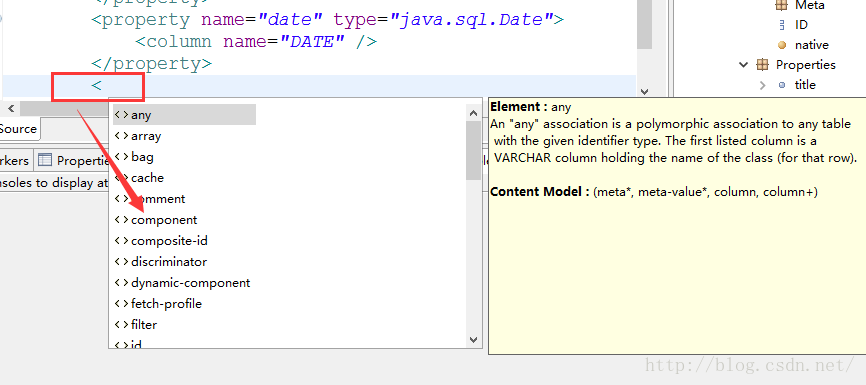Select 'title' property in outline tree
866x385 pixels.
coord(805,85)
